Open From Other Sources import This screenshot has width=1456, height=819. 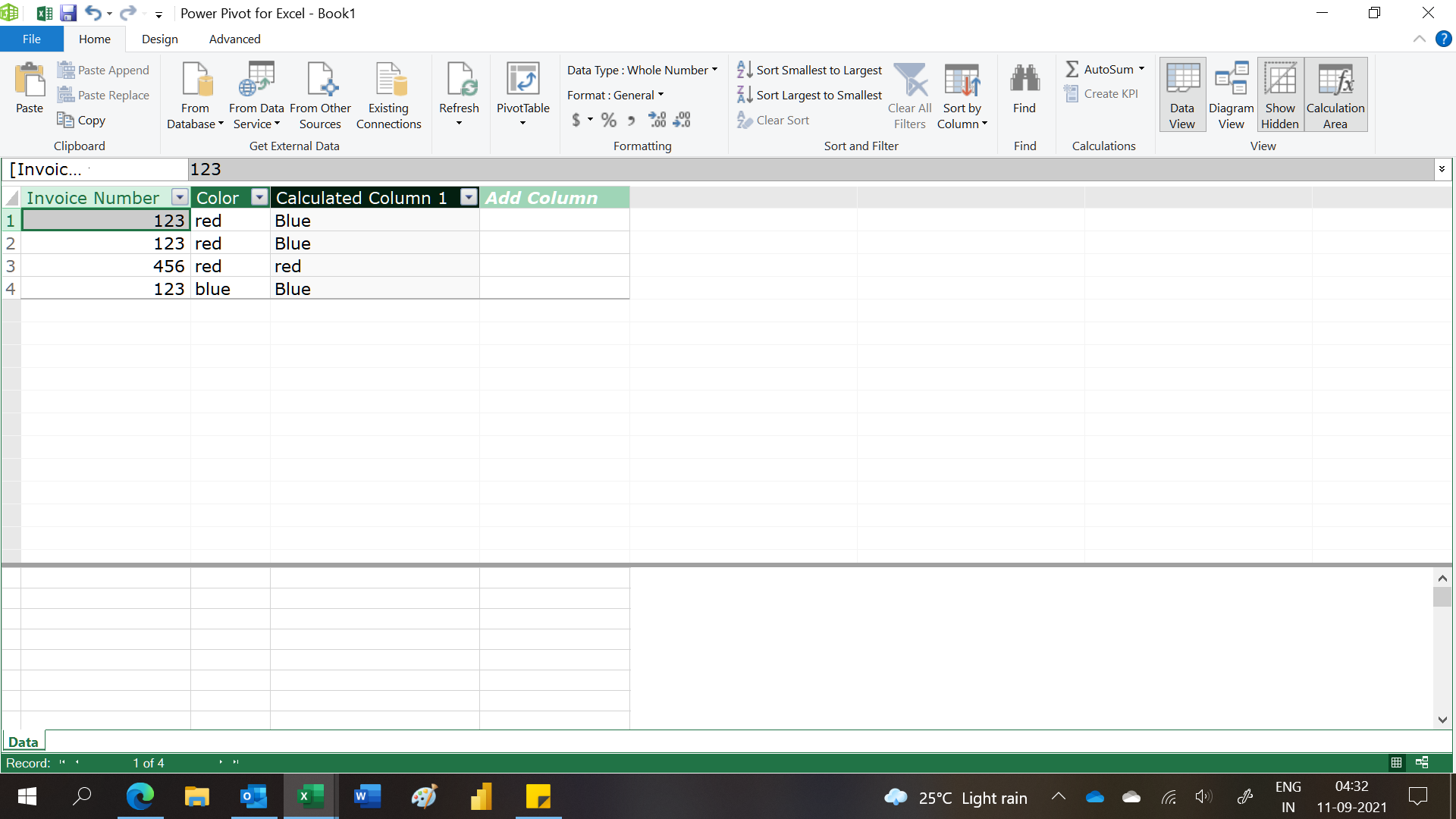coord(320,96)
